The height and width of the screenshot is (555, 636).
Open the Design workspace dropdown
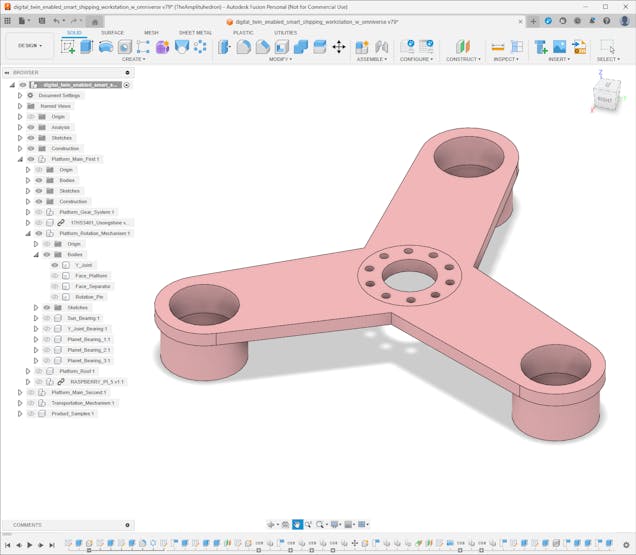pyautogui.click(x=28, y=45)
